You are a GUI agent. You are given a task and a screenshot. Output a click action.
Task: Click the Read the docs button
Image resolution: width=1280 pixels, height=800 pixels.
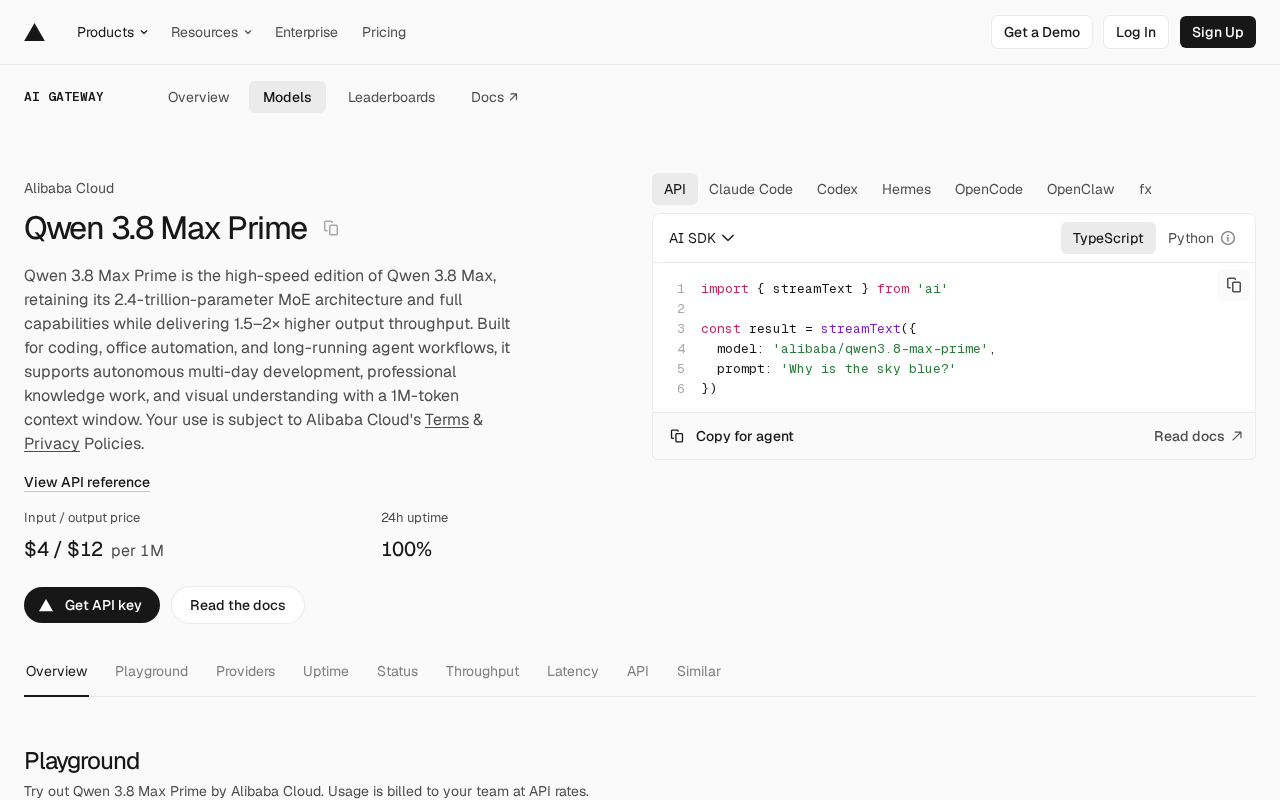click(x=238, y=605)
